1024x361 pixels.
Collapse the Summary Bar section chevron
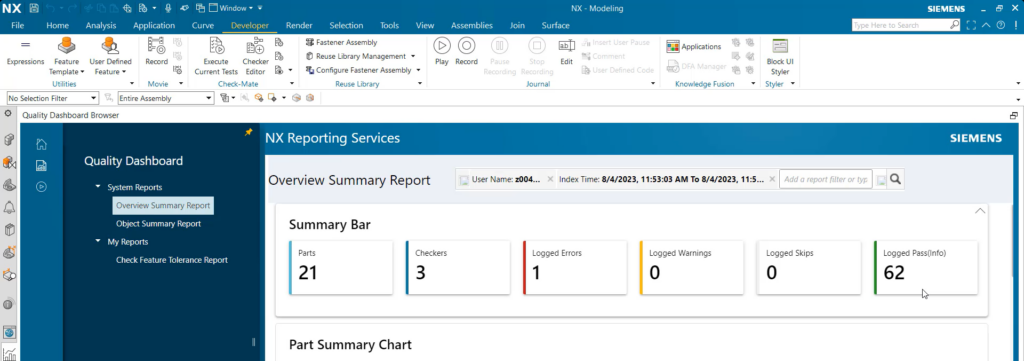pyautogui.click(x=980, y=211)
